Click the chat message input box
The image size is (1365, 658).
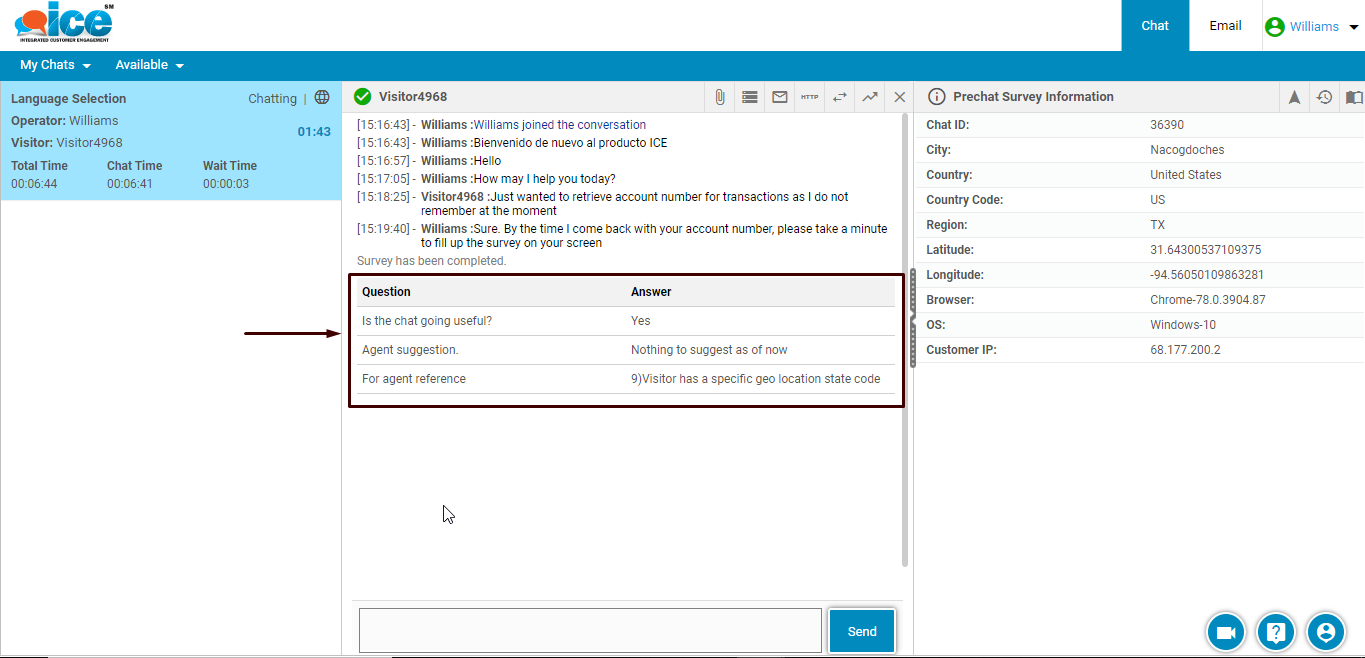[x=590, y=630]
